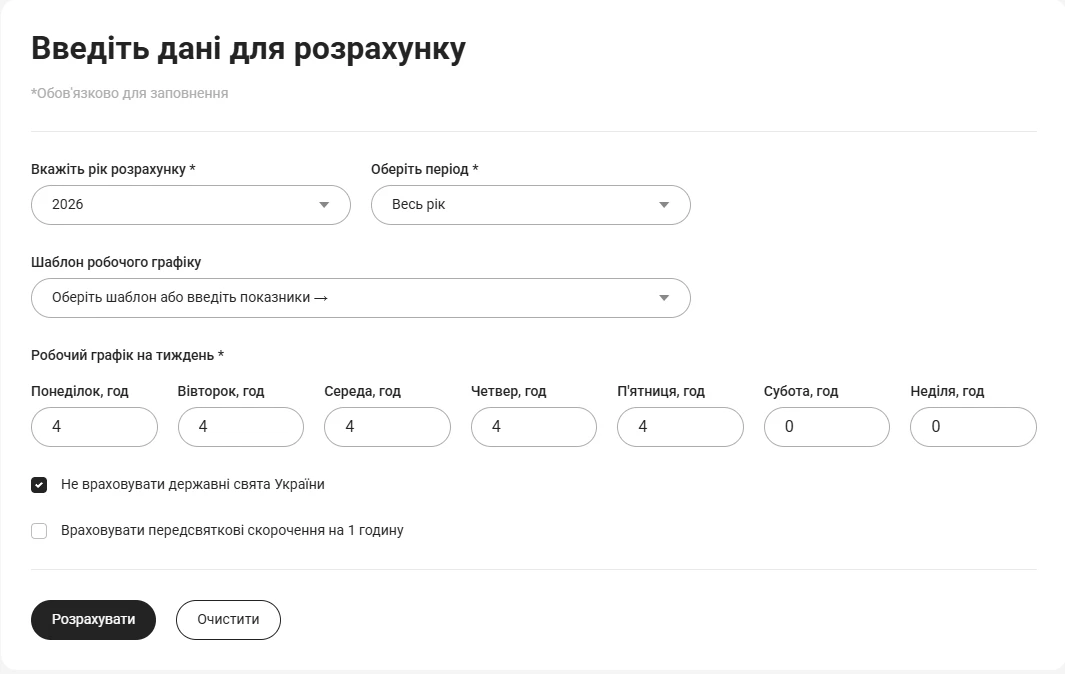Image resolution: width=1065 pixels, height=674 pixels.
Task: Focus the 'П'ятниця, год' hours input
Action: click(x=680, y=427)
